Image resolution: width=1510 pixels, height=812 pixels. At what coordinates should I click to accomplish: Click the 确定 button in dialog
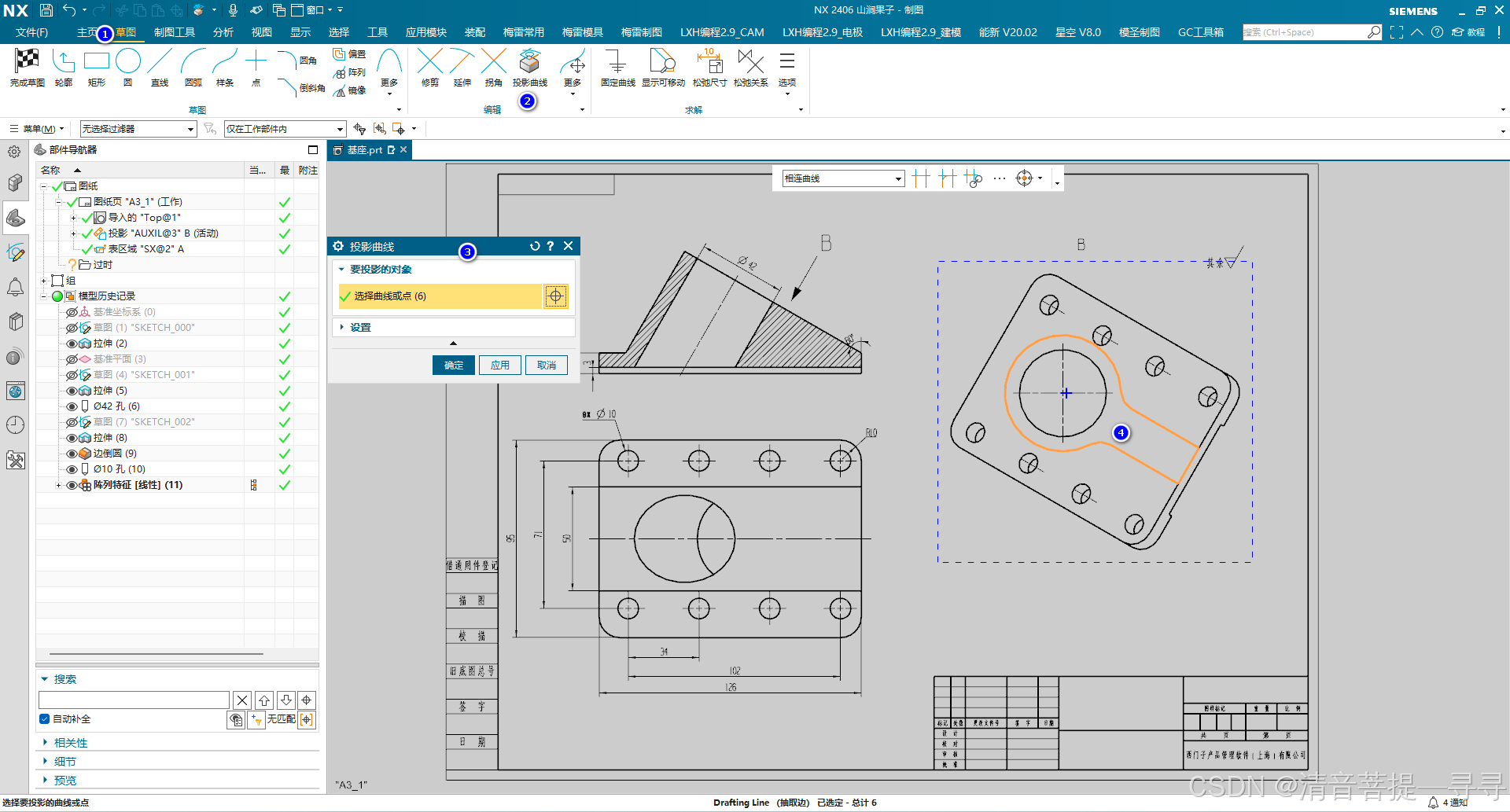click(x=454, y=365)
